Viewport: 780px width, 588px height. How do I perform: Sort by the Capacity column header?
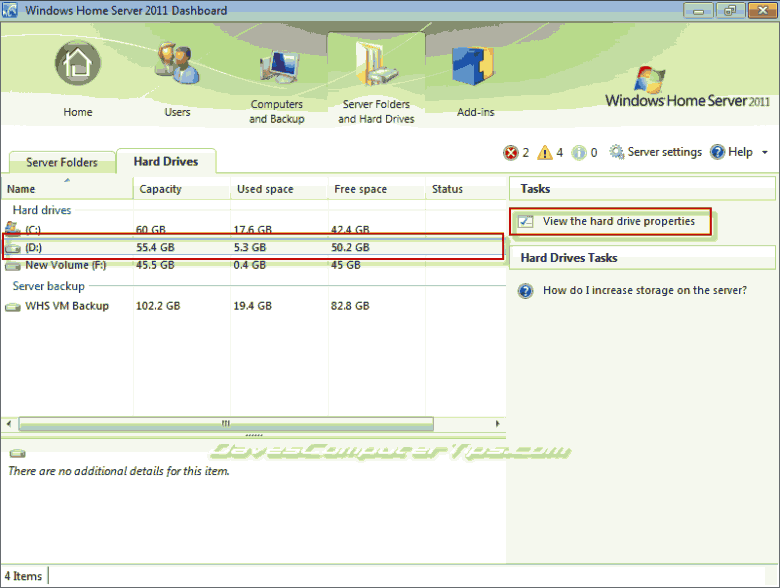point(182,189)
